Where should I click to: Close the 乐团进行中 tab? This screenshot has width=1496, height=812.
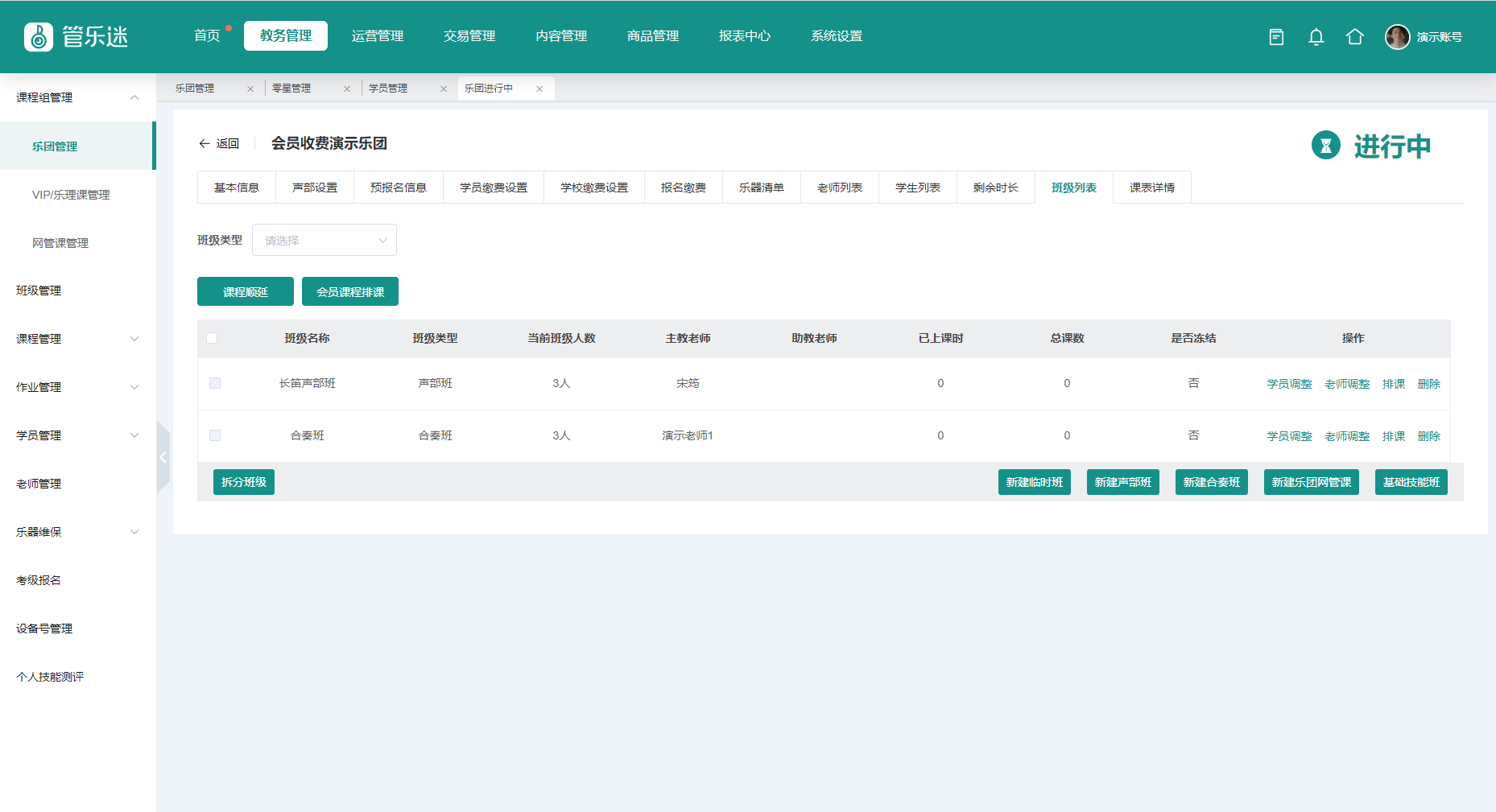pyautogui.click(x=539, y=89)
